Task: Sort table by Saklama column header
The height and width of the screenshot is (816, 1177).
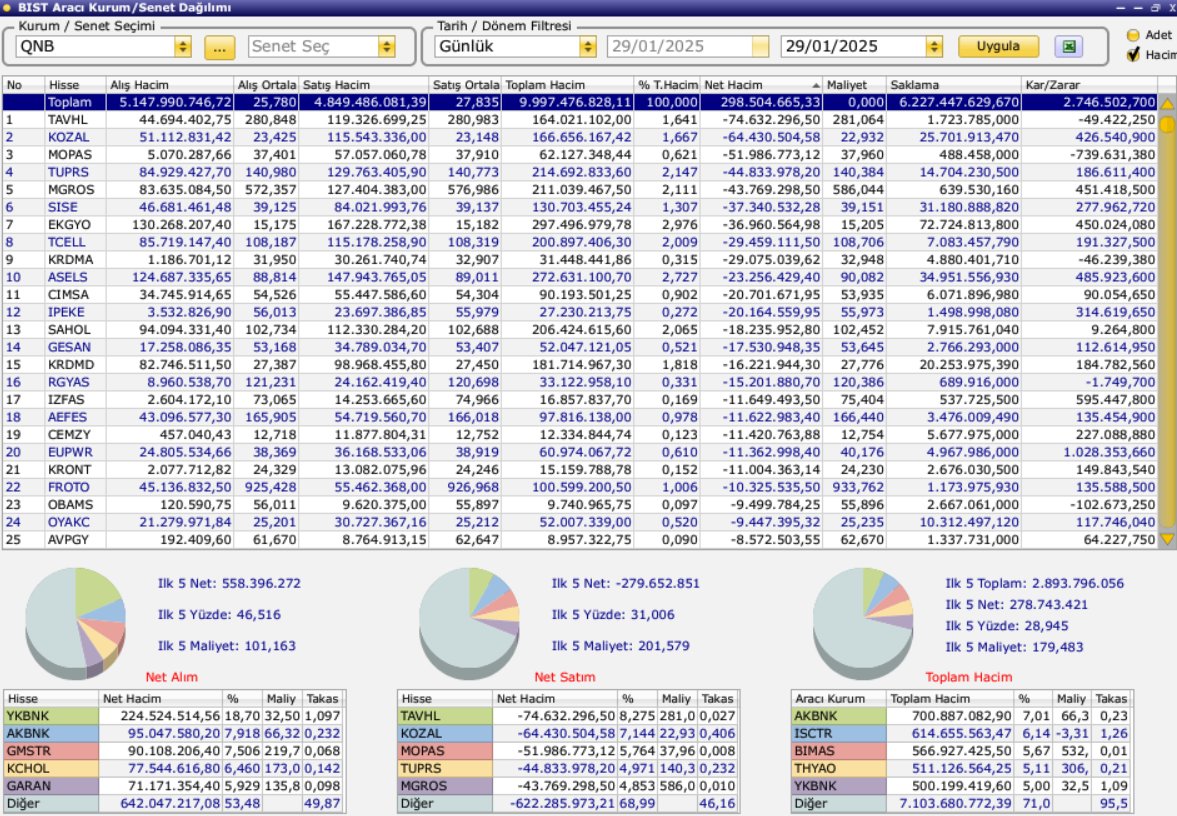Action: 953,85
